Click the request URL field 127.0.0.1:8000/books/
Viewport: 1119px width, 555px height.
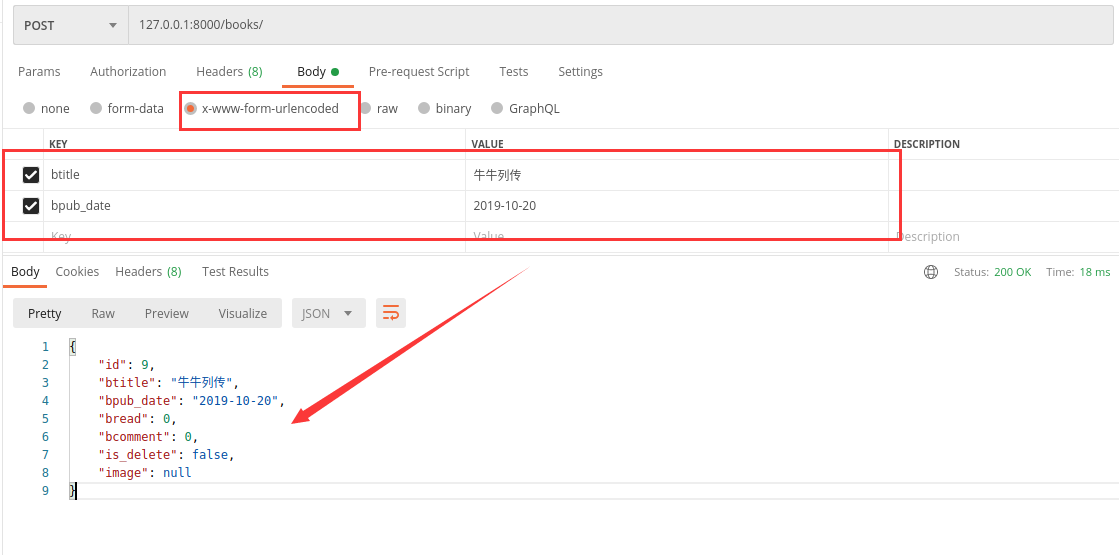coord(621,25)
